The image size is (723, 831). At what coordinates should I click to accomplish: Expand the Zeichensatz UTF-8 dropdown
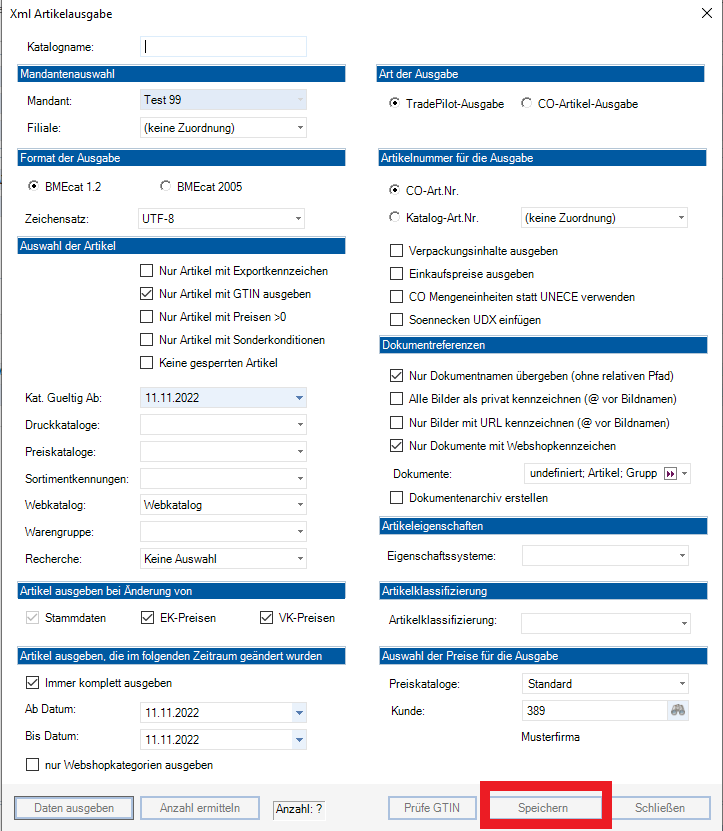tap(298, 218)
